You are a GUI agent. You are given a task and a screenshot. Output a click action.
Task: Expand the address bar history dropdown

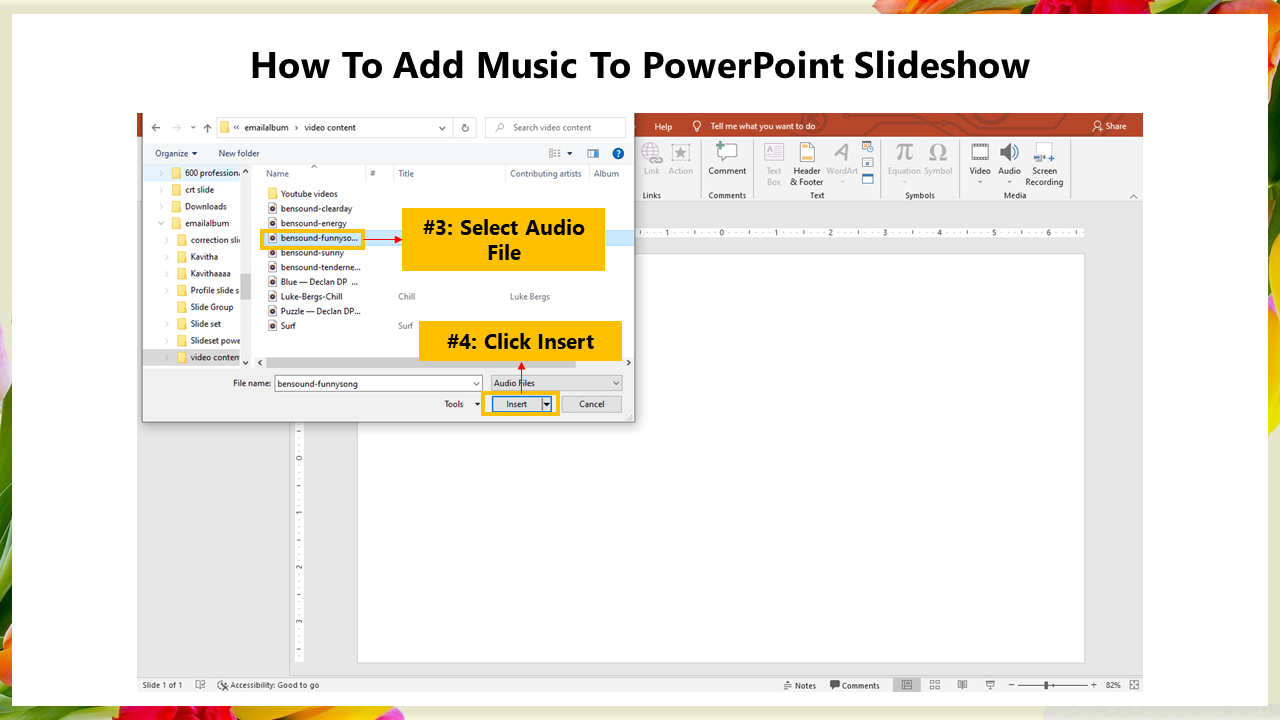click(x=443, y=128)
